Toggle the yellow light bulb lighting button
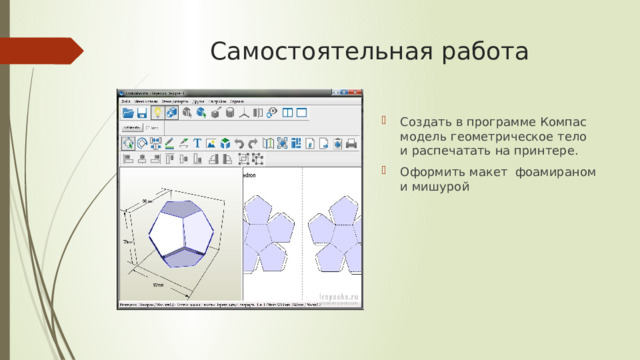This screenshot has height=360, width=640. point(157,113)
